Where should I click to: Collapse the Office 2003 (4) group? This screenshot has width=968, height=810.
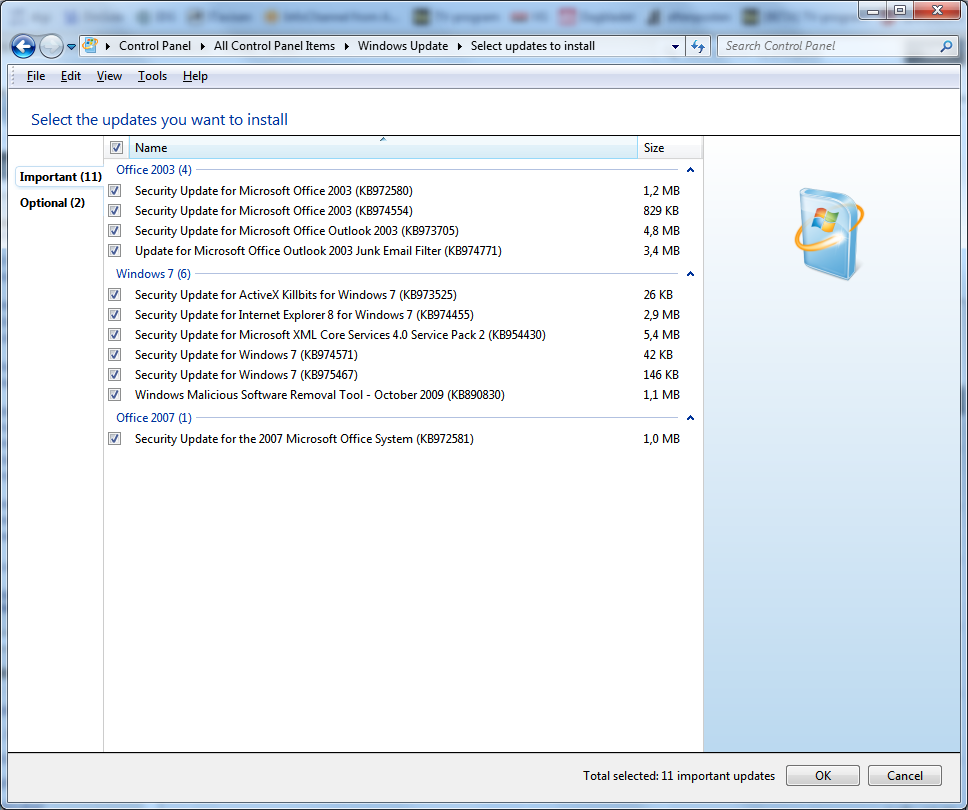tap(691, 170)
